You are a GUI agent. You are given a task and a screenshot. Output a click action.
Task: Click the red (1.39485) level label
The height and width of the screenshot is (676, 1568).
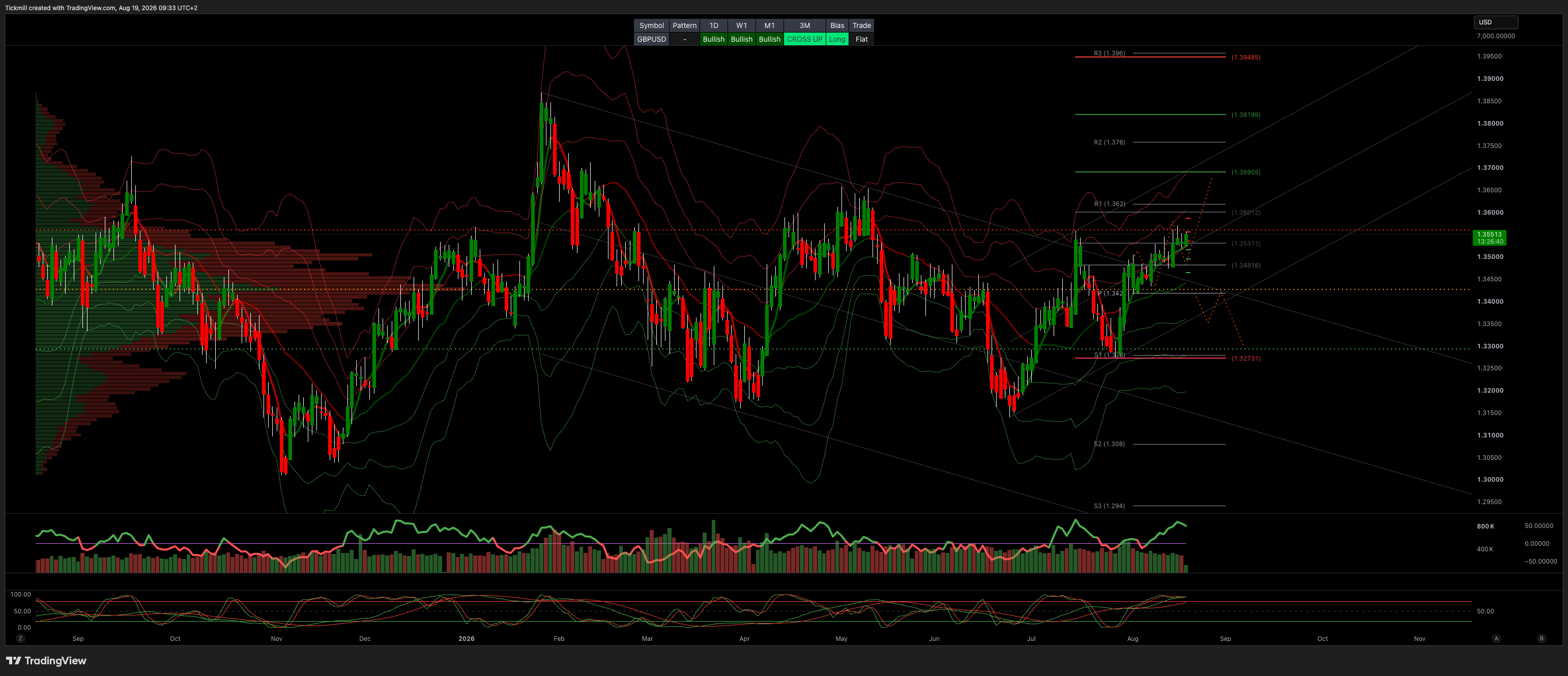[x=1245, y=57]
